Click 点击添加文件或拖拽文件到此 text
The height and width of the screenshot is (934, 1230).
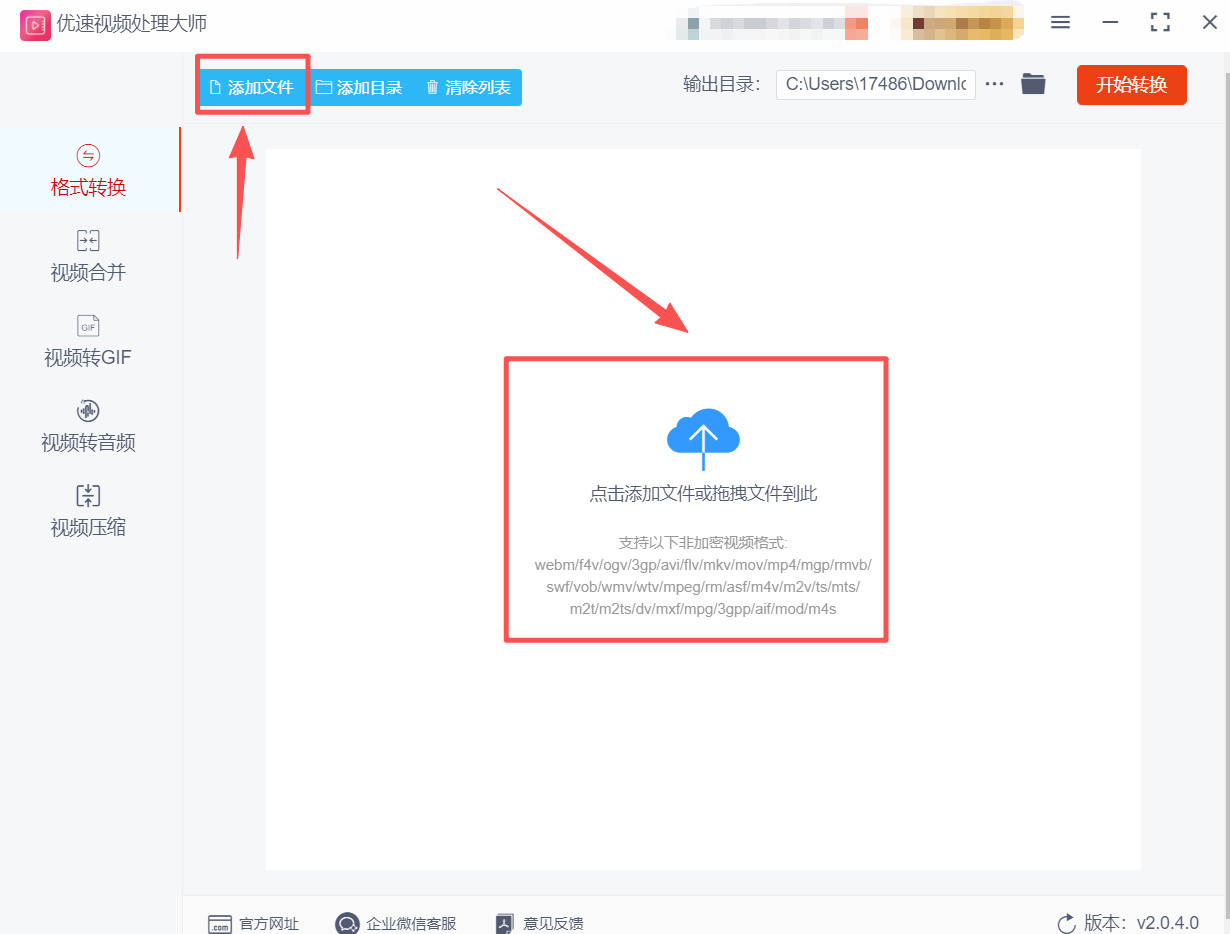tap(704, 494)
